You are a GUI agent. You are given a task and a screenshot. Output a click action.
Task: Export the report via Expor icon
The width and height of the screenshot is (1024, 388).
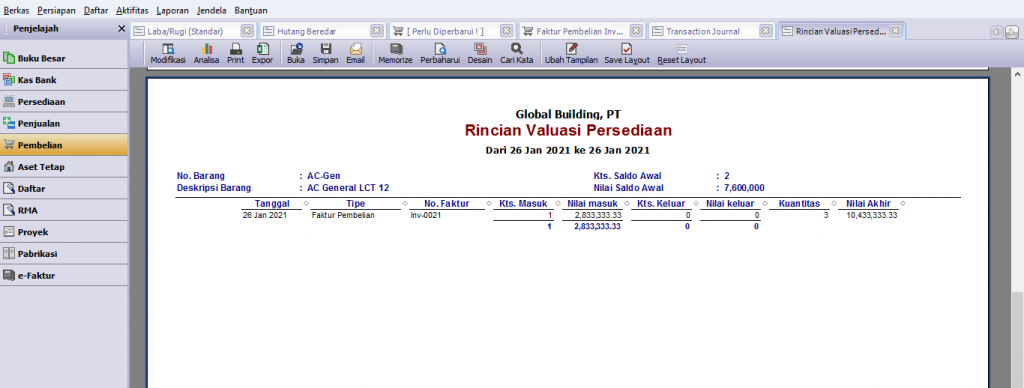point(263,54)
